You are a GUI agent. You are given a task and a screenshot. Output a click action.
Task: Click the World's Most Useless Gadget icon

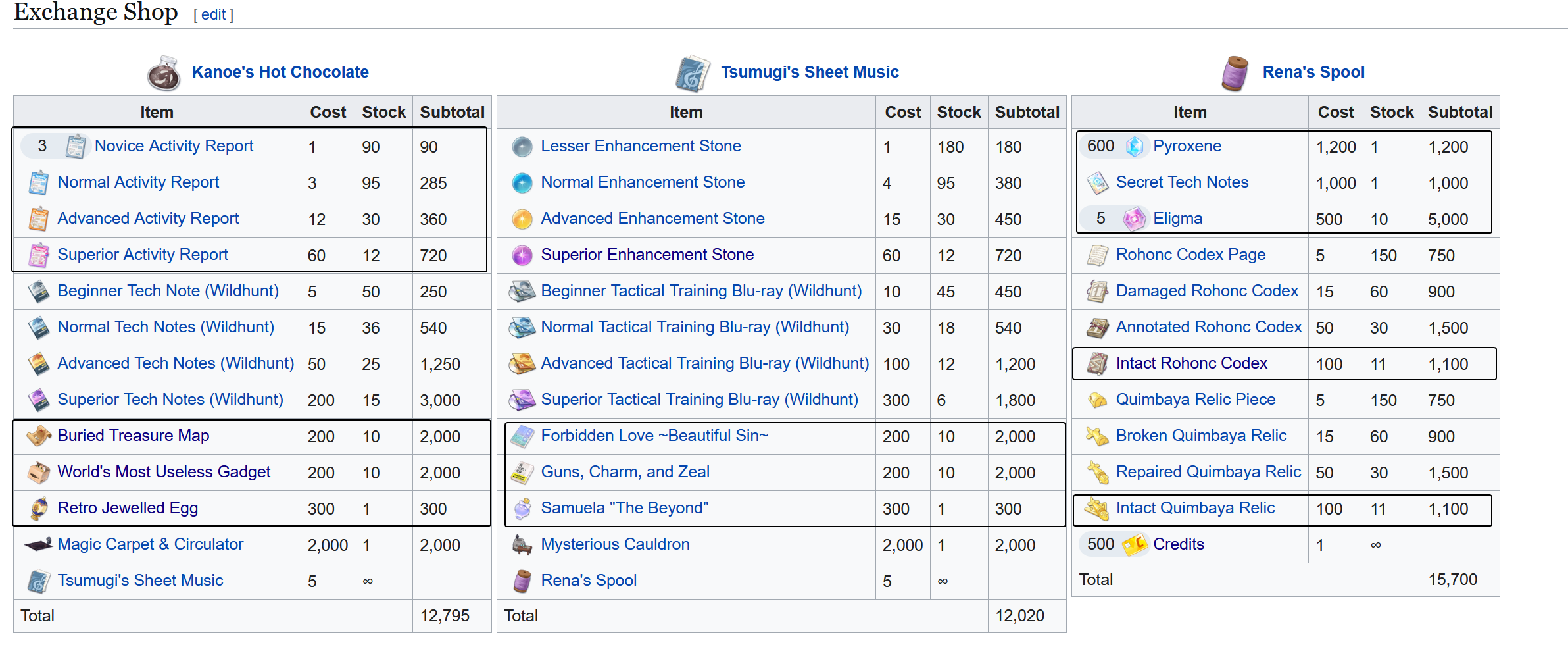point(39,472)
